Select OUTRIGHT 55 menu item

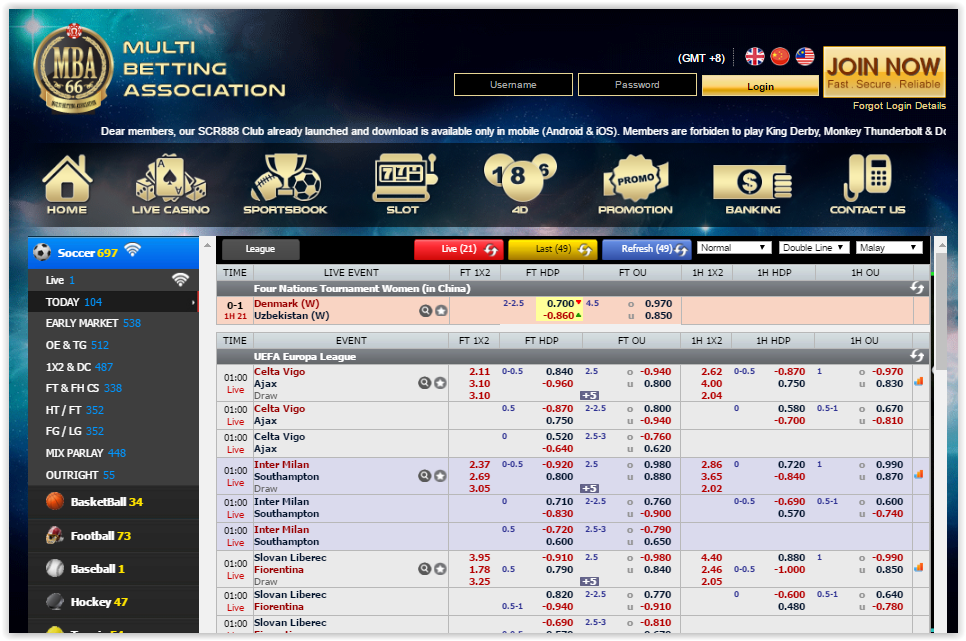pos(113,475)
